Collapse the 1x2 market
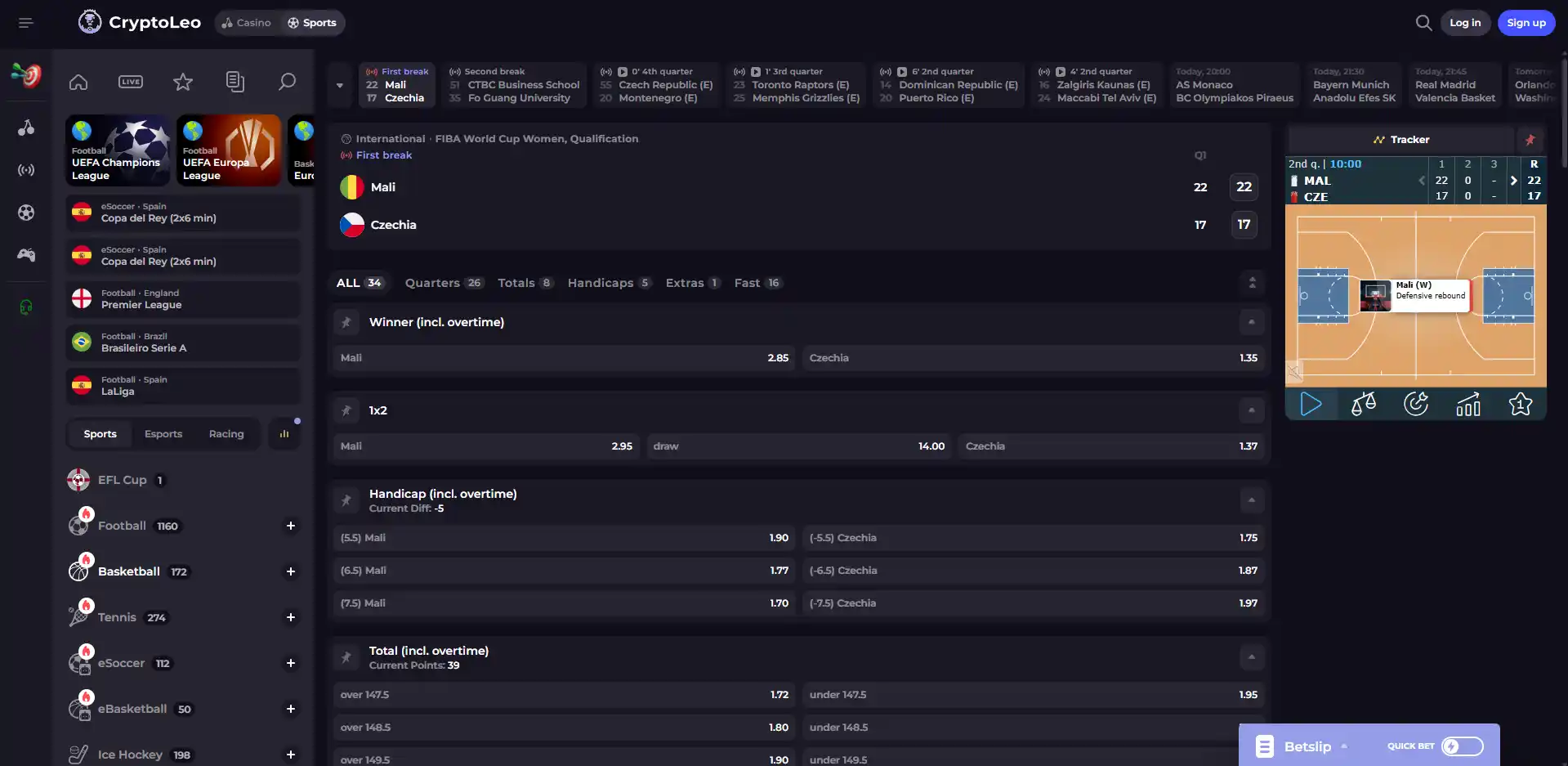Screen dimensions: 1568x766 tap(1251, 410)
